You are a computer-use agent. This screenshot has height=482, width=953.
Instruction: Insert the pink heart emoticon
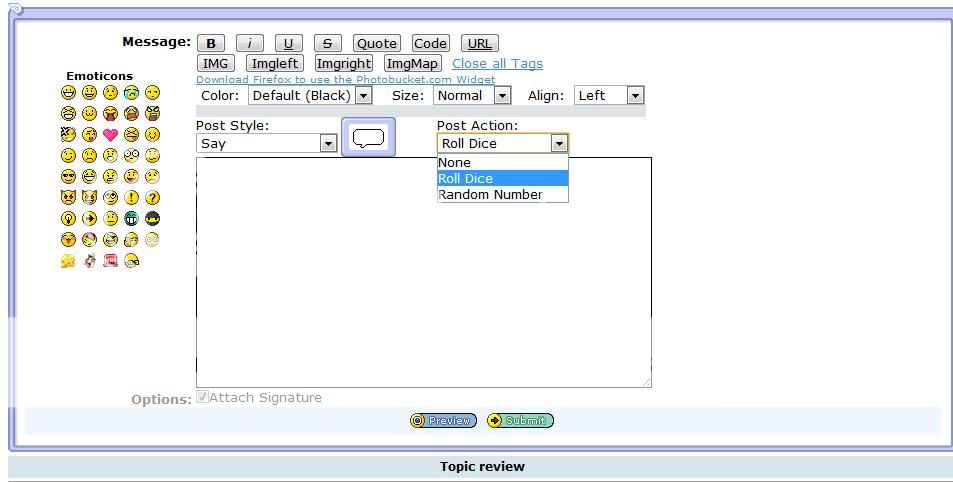click(110, 134)
